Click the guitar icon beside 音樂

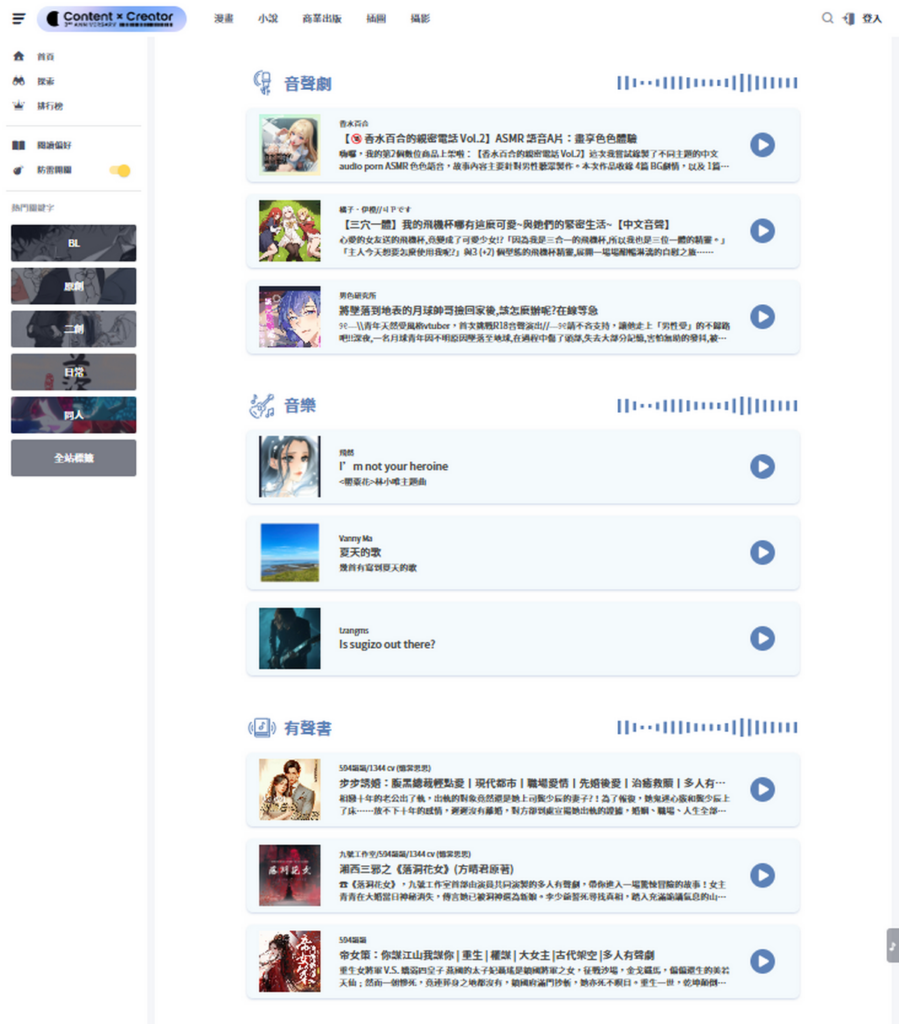pos(262,406)
